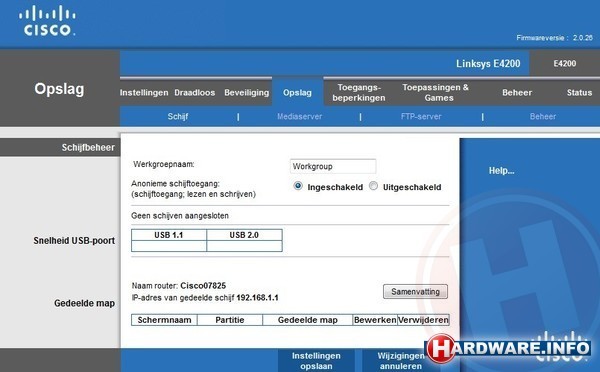Go to Toegangsbeperkingen tab
The width and height of the screenshot is (600, 372).
(x=359, y=93)
